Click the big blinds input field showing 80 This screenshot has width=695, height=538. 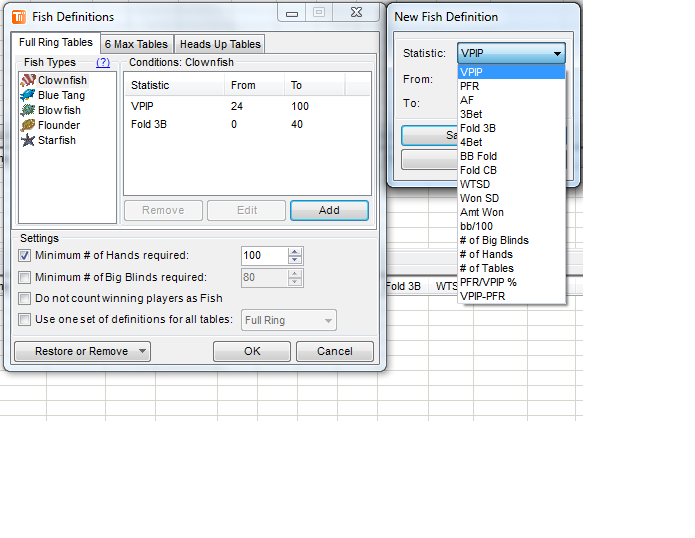pos(265,278)
